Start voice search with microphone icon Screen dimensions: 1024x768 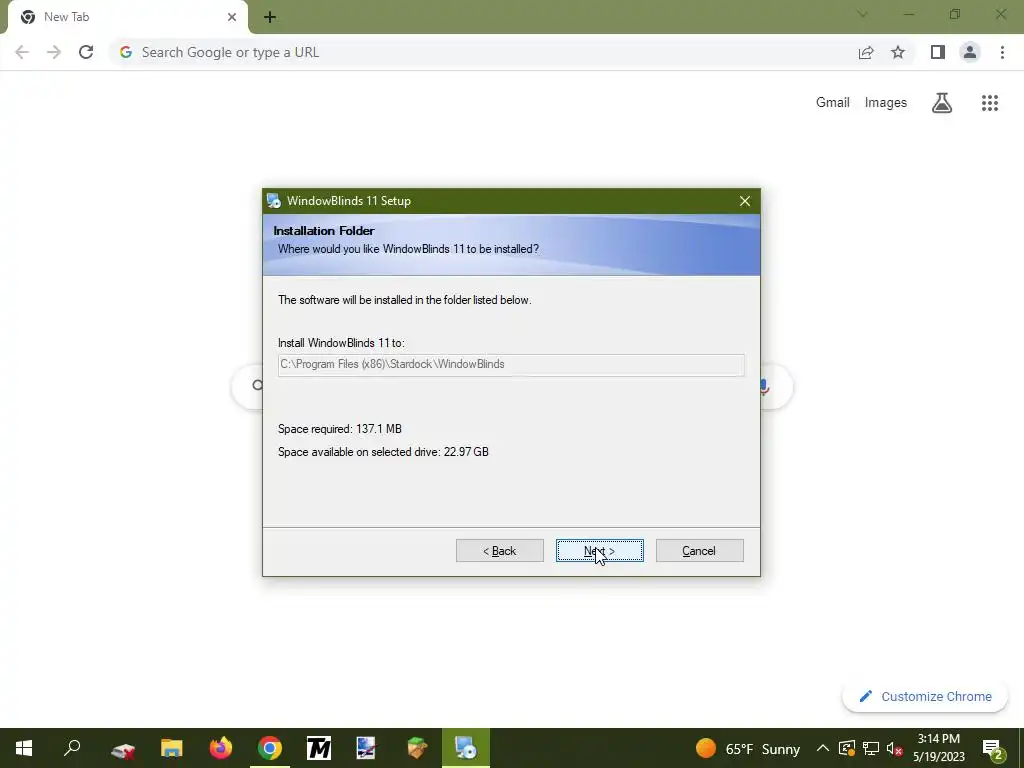763,387
